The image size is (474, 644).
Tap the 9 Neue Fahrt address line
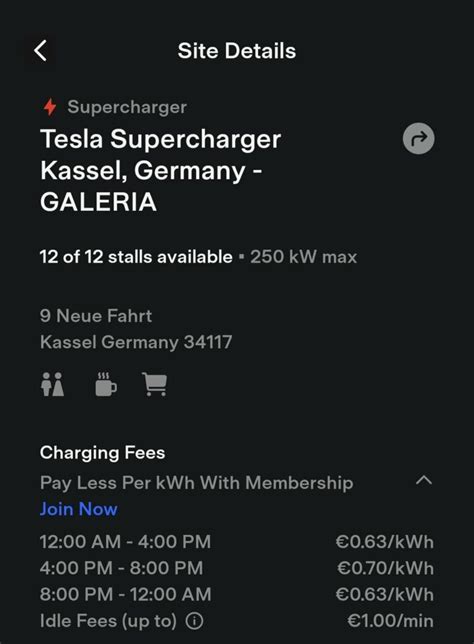coord(96,316)
